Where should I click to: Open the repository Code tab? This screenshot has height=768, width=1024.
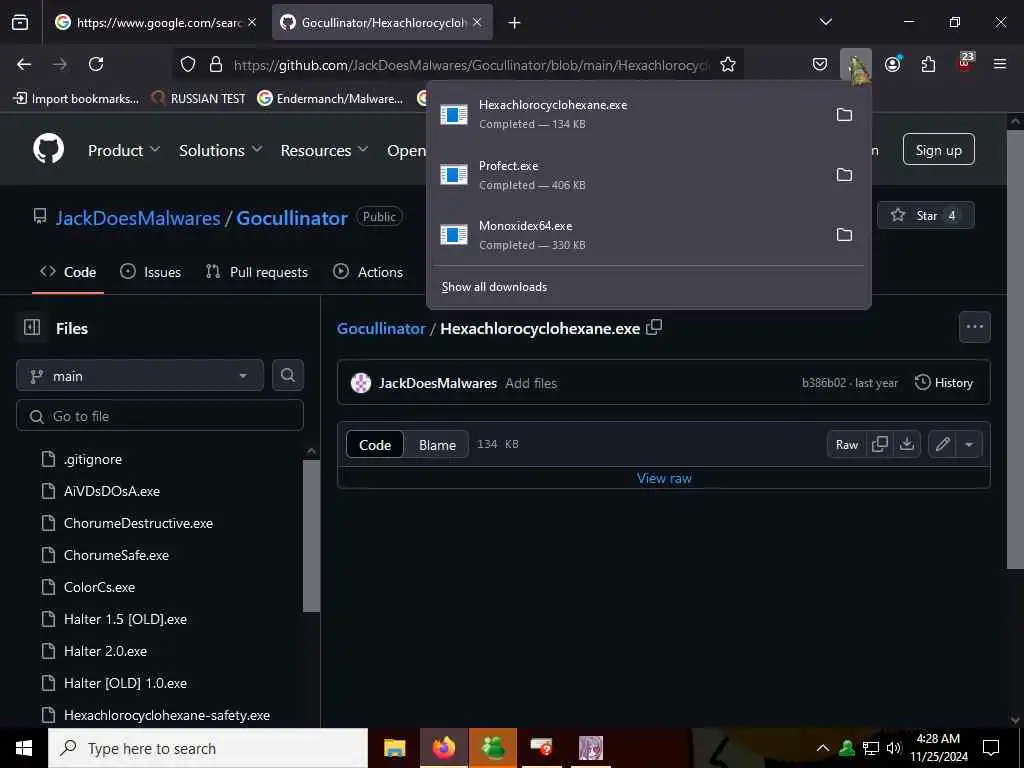tap(68, 272)
